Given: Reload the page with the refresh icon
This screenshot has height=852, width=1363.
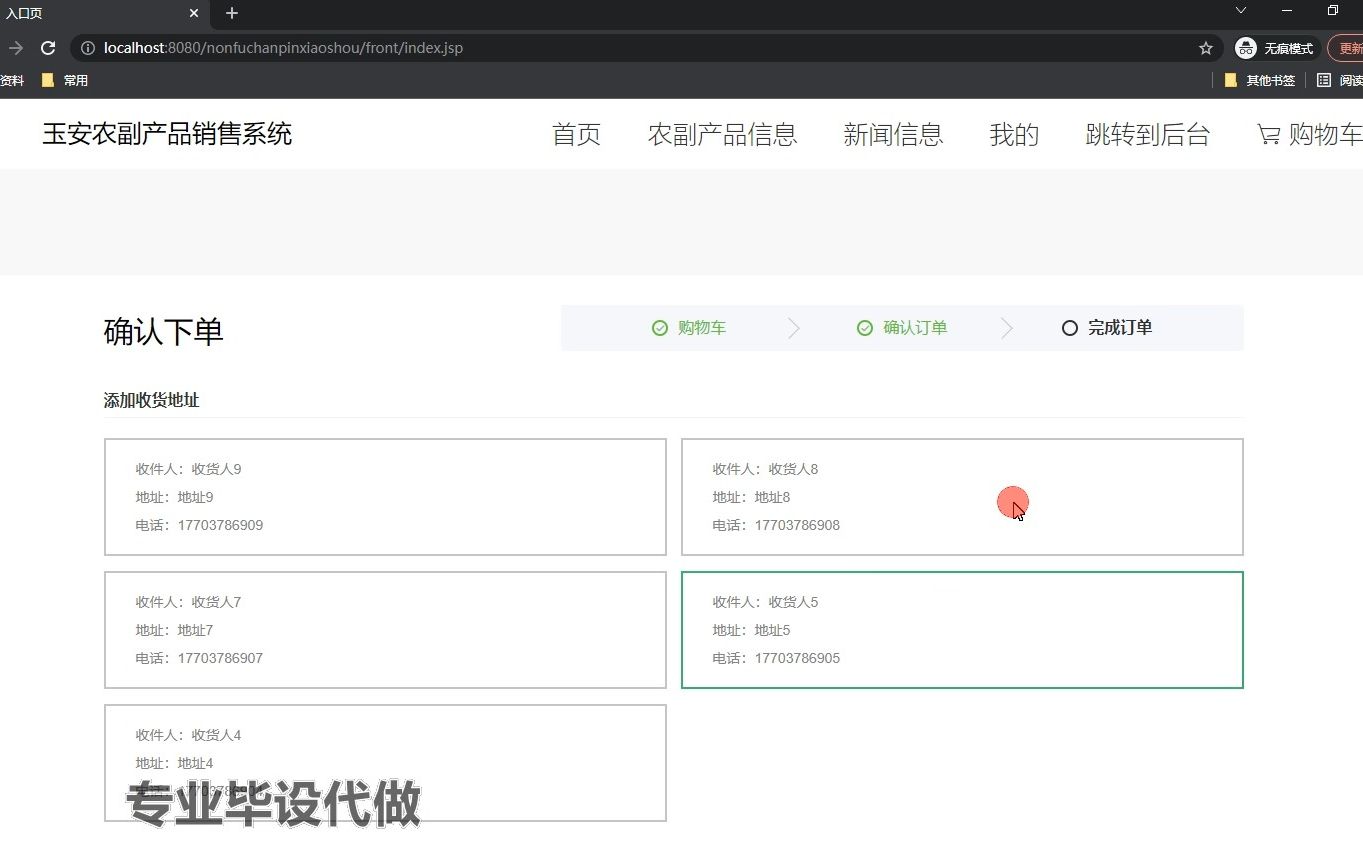Looking at the screenshot, I should pyautogui.click(x=47, y=48).
